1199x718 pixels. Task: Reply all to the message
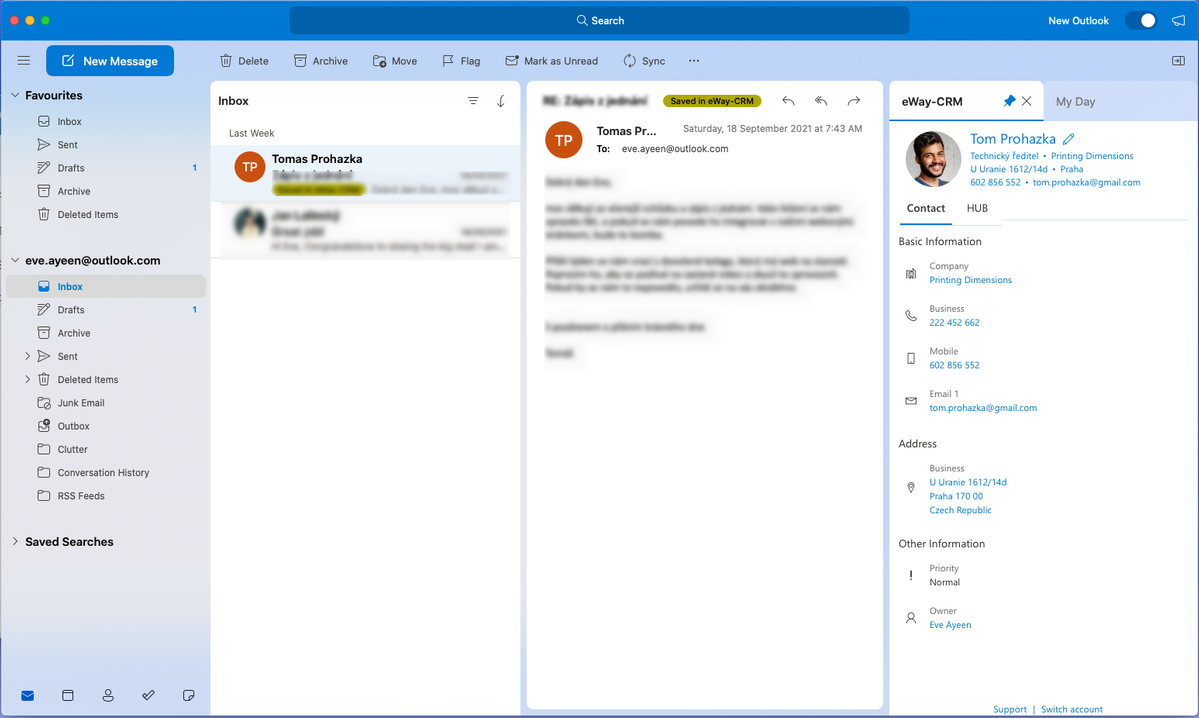point(821,101)
